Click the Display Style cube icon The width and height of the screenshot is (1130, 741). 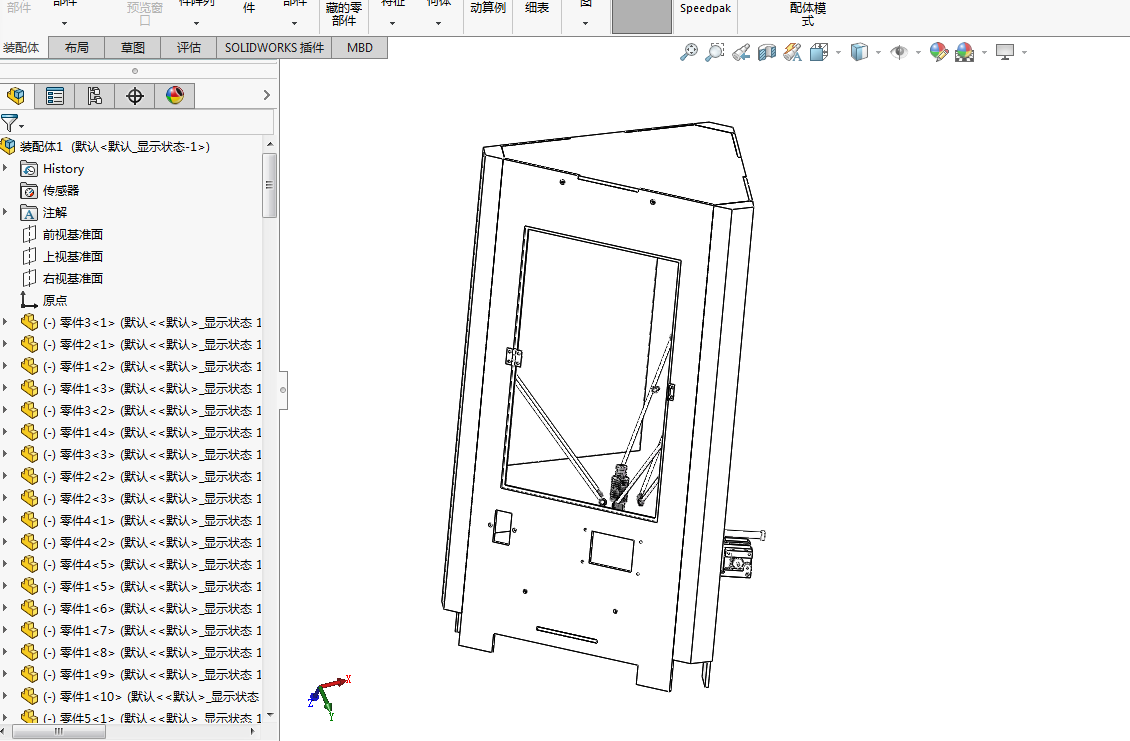[x=858, y=52]
